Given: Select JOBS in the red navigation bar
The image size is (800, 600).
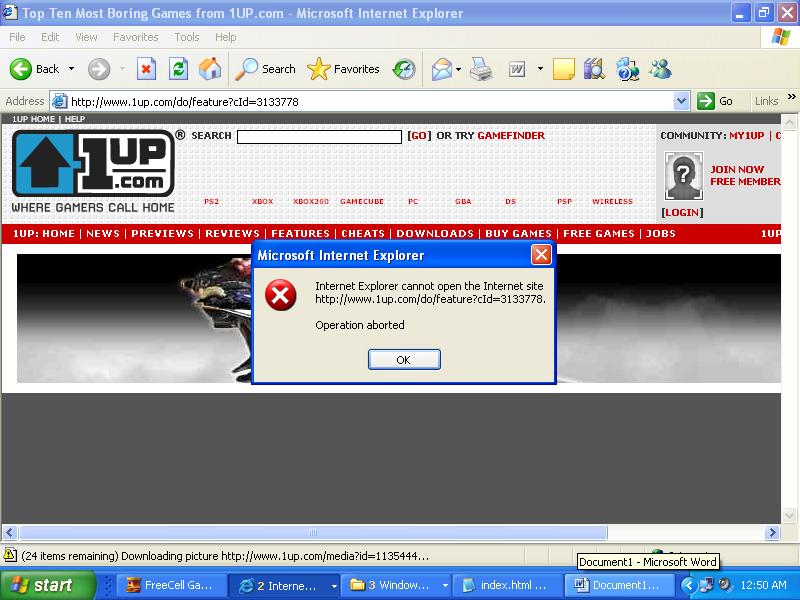Looking at the screenshot, I should (x=661, y=234).
